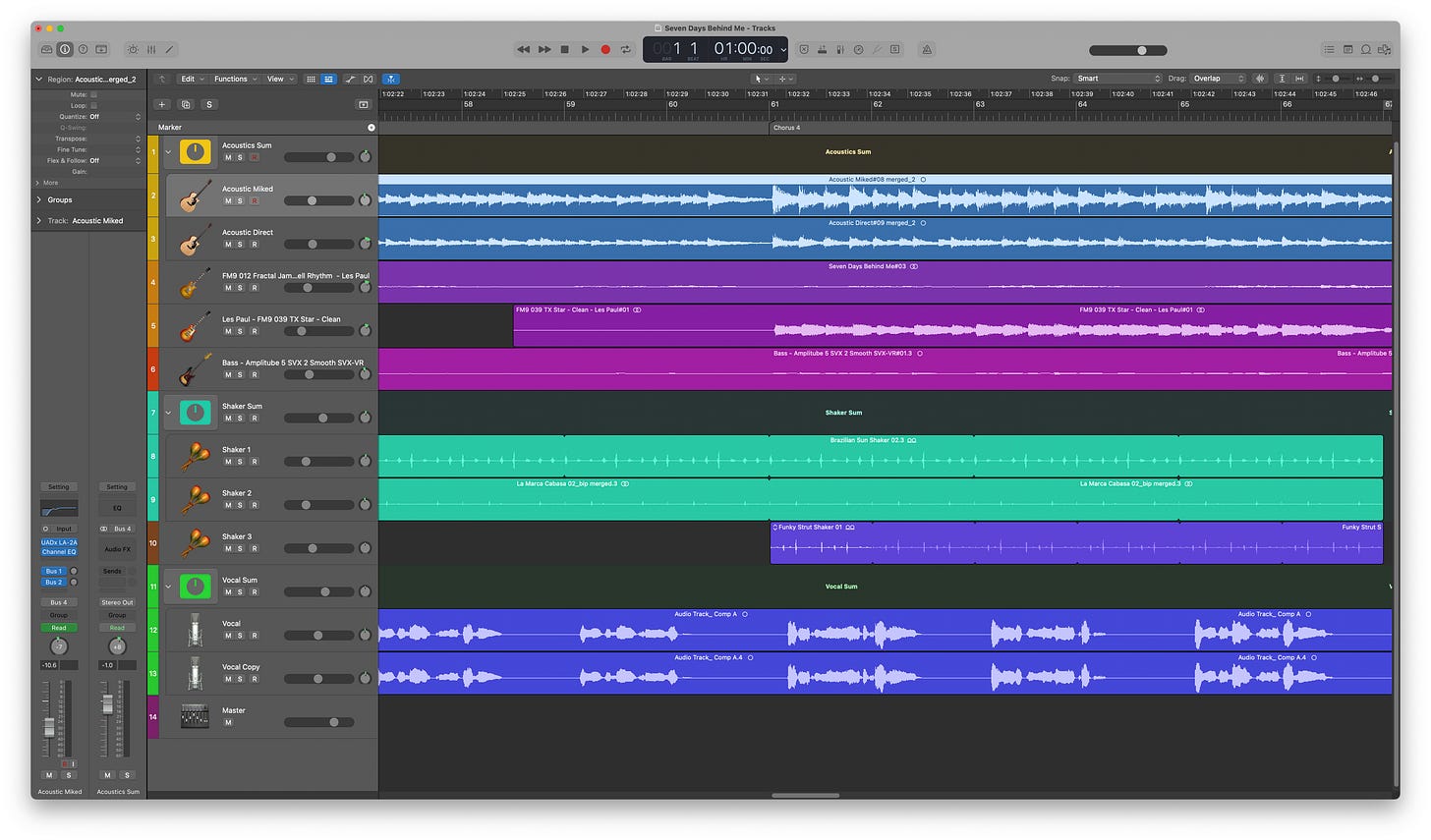
Task: Check the region Loop checkbox
Action: 93,105
